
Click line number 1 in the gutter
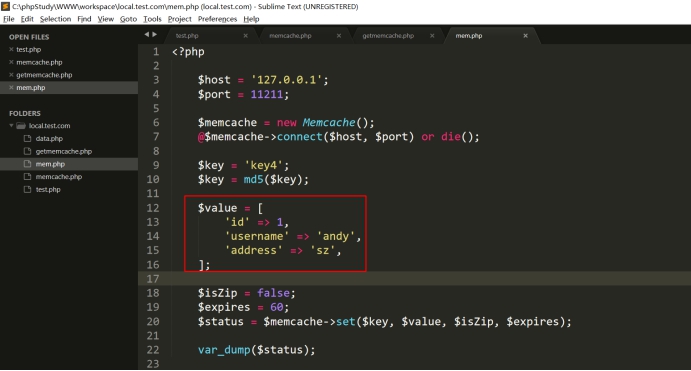[156, 52]
